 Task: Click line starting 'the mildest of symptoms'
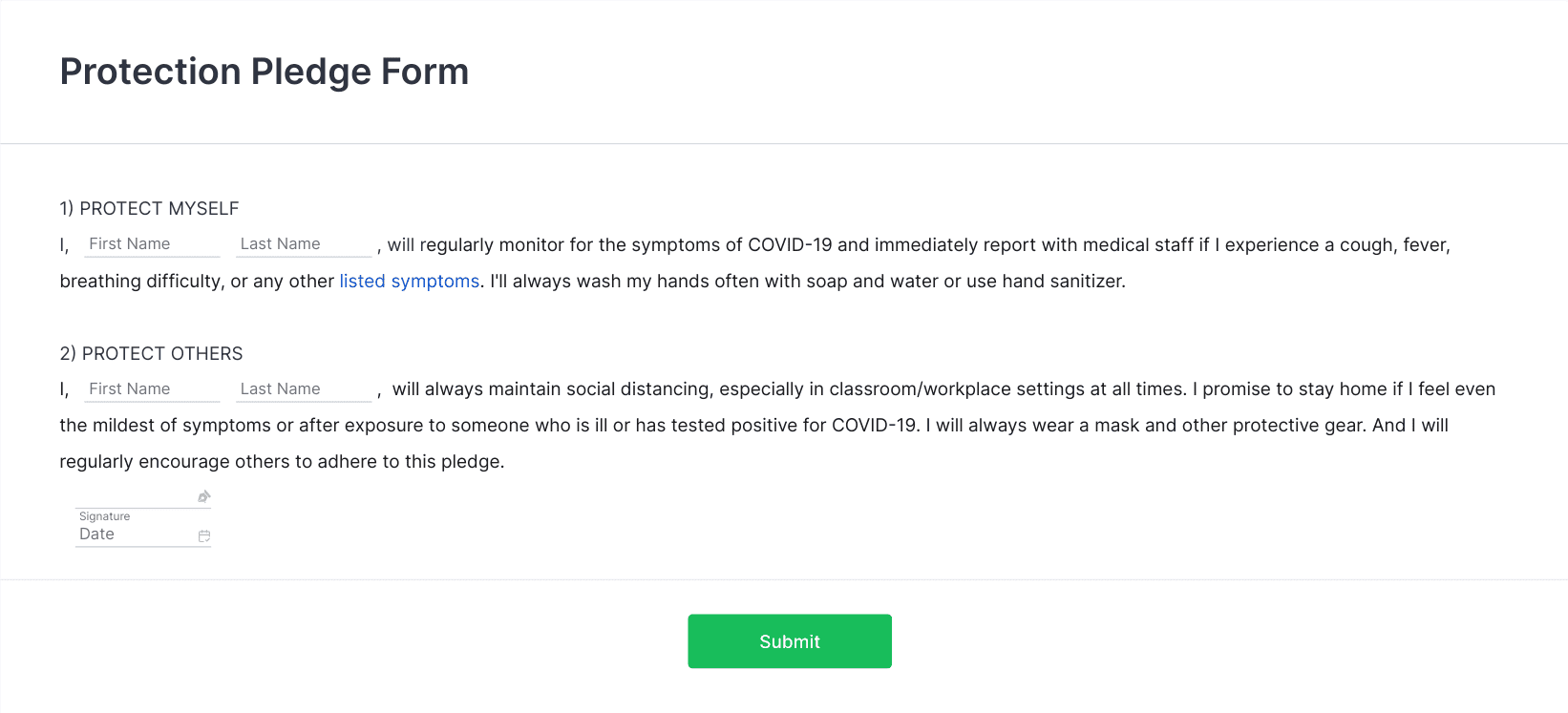pos(753,426)
